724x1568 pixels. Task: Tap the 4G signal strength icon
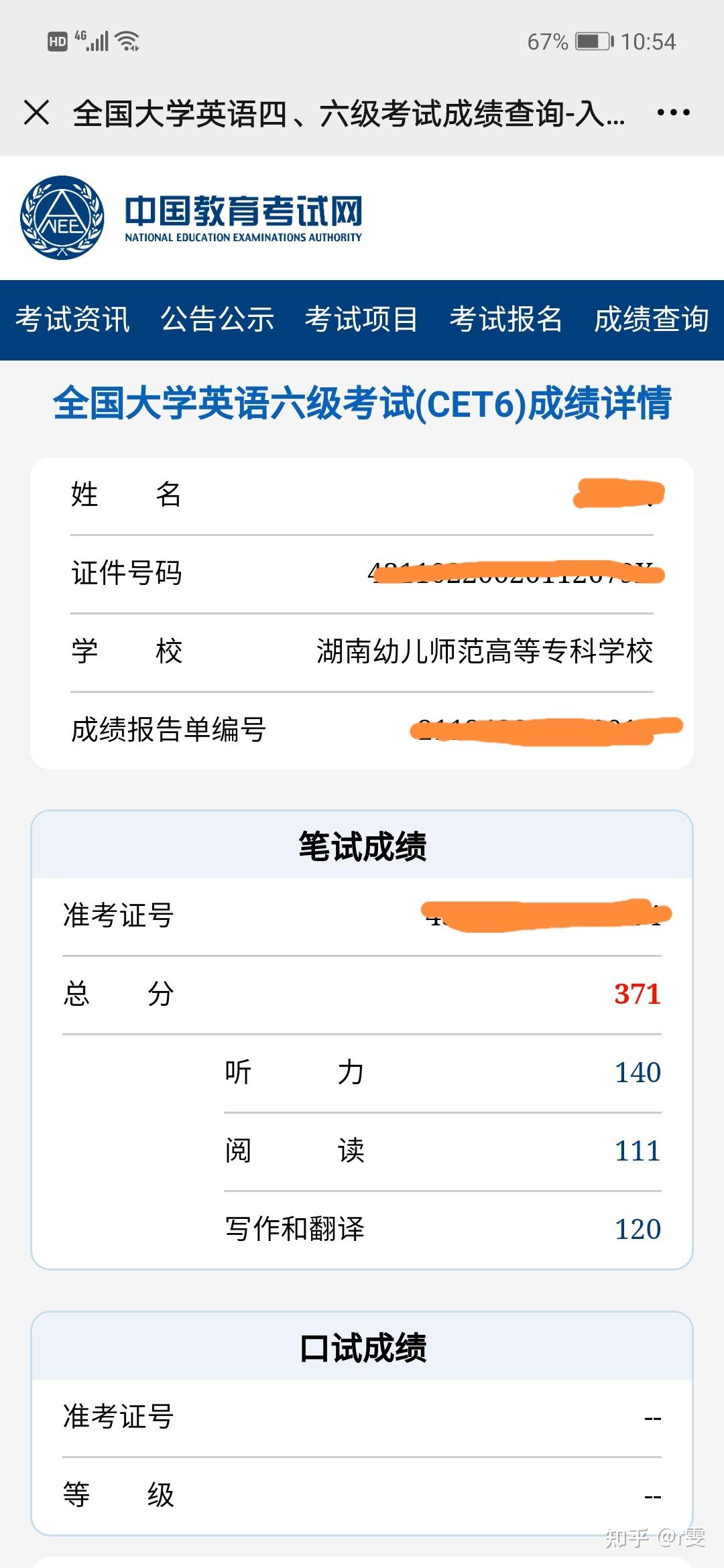92,42
